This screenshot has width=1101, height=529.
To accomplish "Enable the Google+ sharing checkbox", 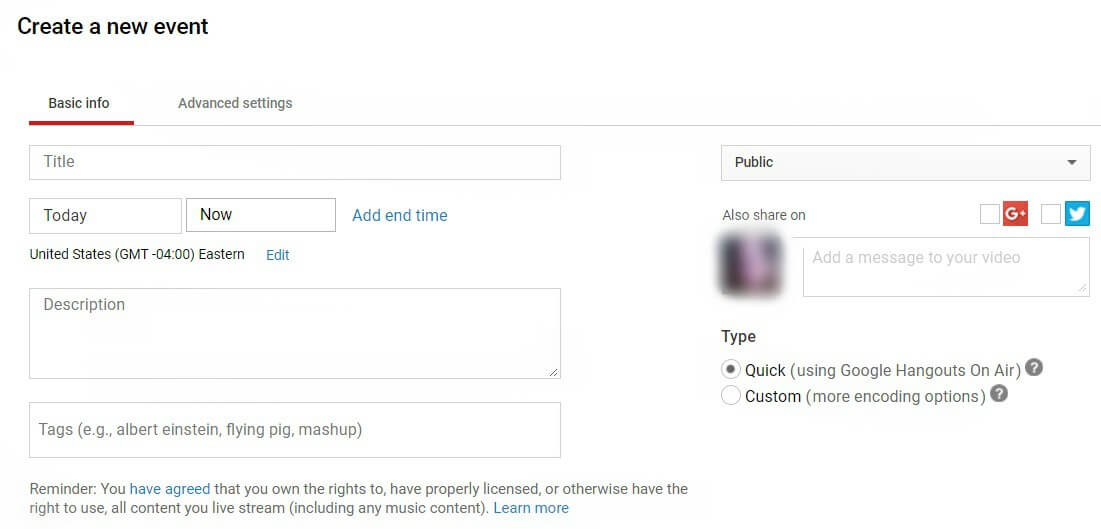I will point(990,214).
